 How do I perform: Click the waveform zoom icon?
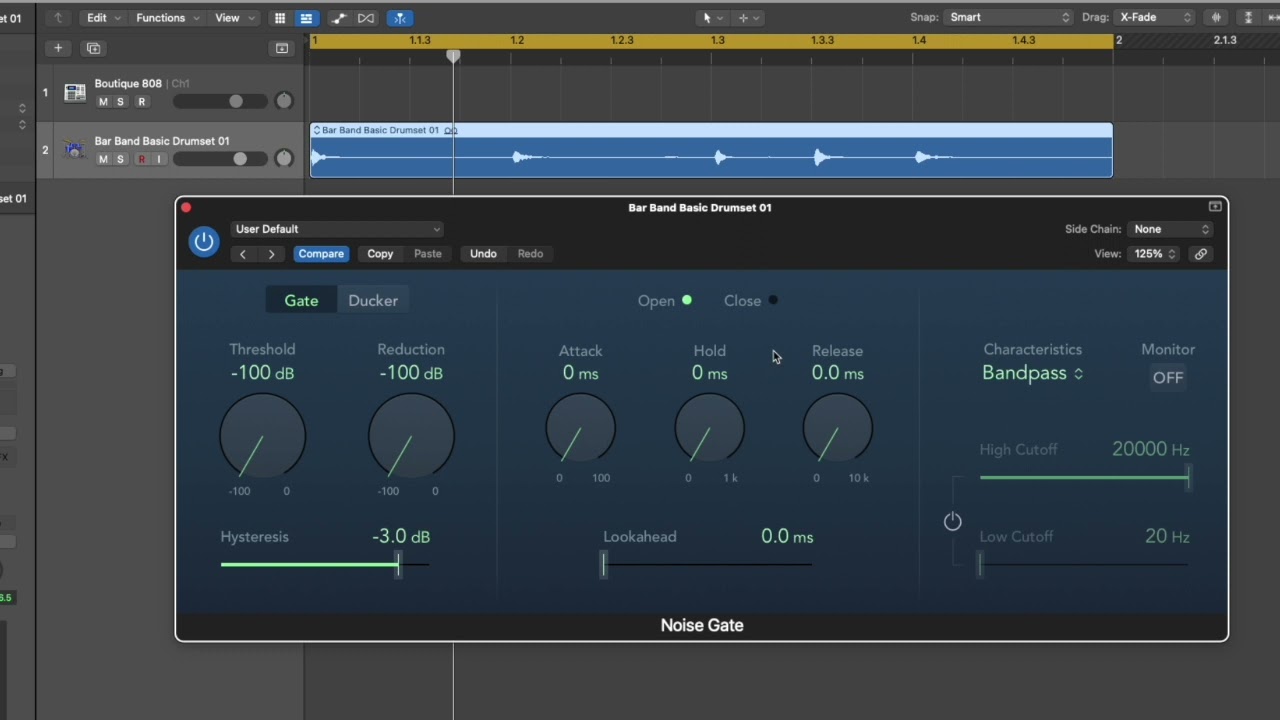[x=1217, y=18]
